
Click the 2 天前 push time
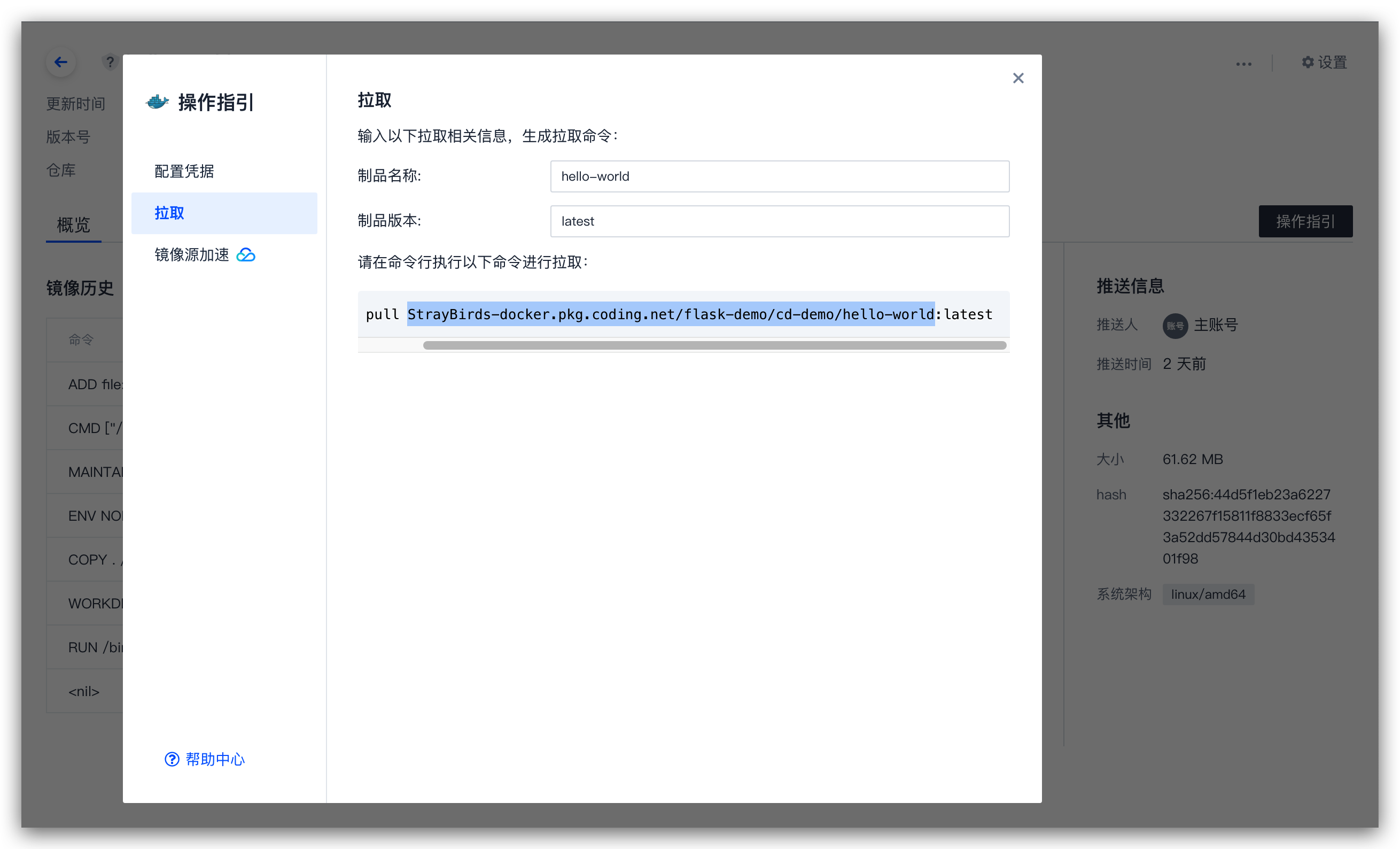[x=1184, y=364]
